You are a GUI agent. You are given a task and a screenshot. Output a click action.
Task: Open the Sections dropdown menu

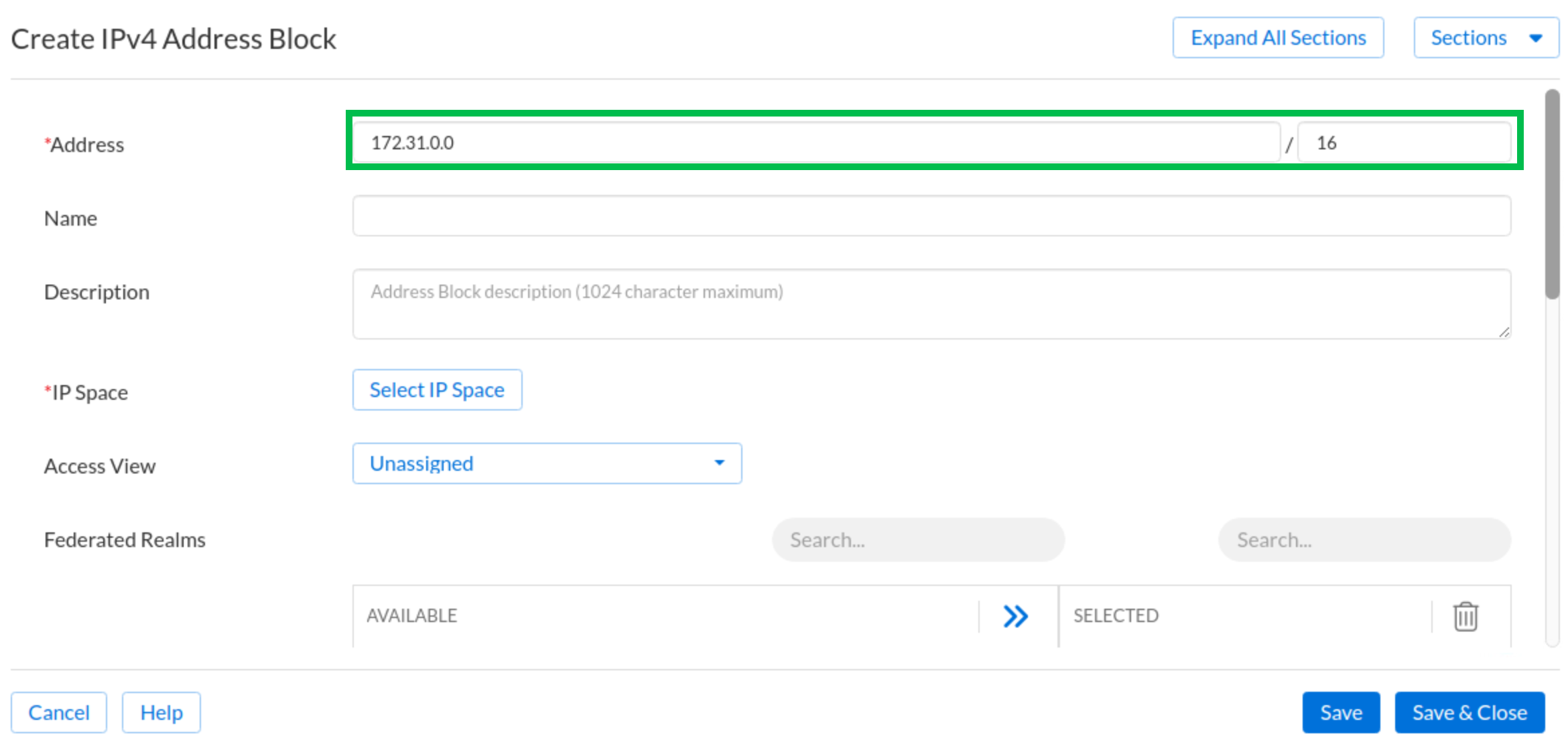[x=1486, y=38]
